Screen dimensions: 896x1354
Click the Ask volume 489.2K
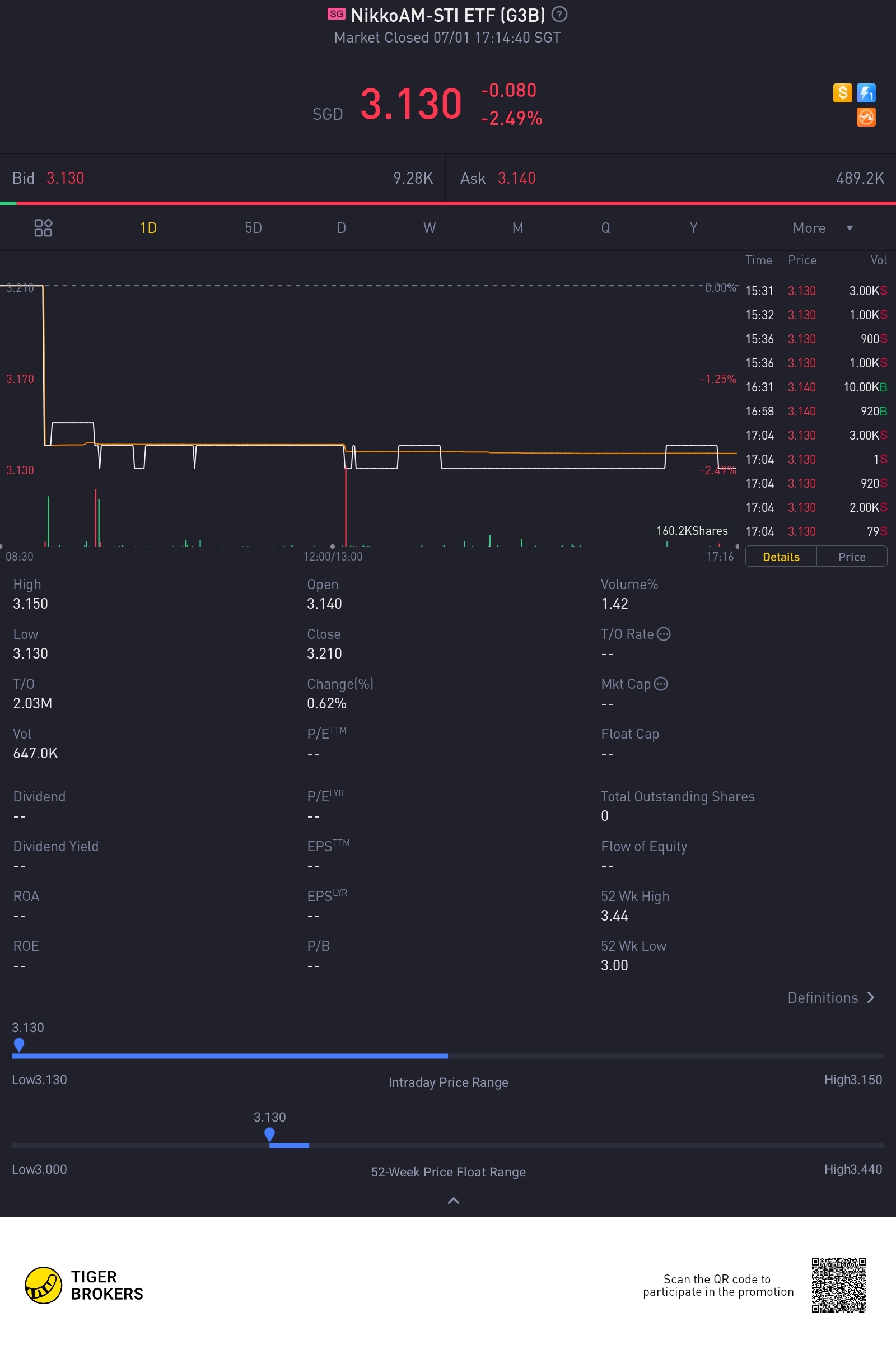(860, 178)
